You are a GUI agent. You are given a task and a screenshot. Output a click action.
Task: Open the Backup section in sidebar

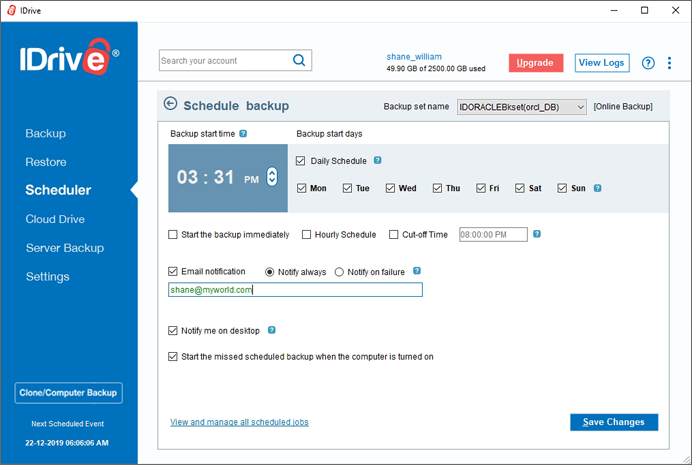45,133
